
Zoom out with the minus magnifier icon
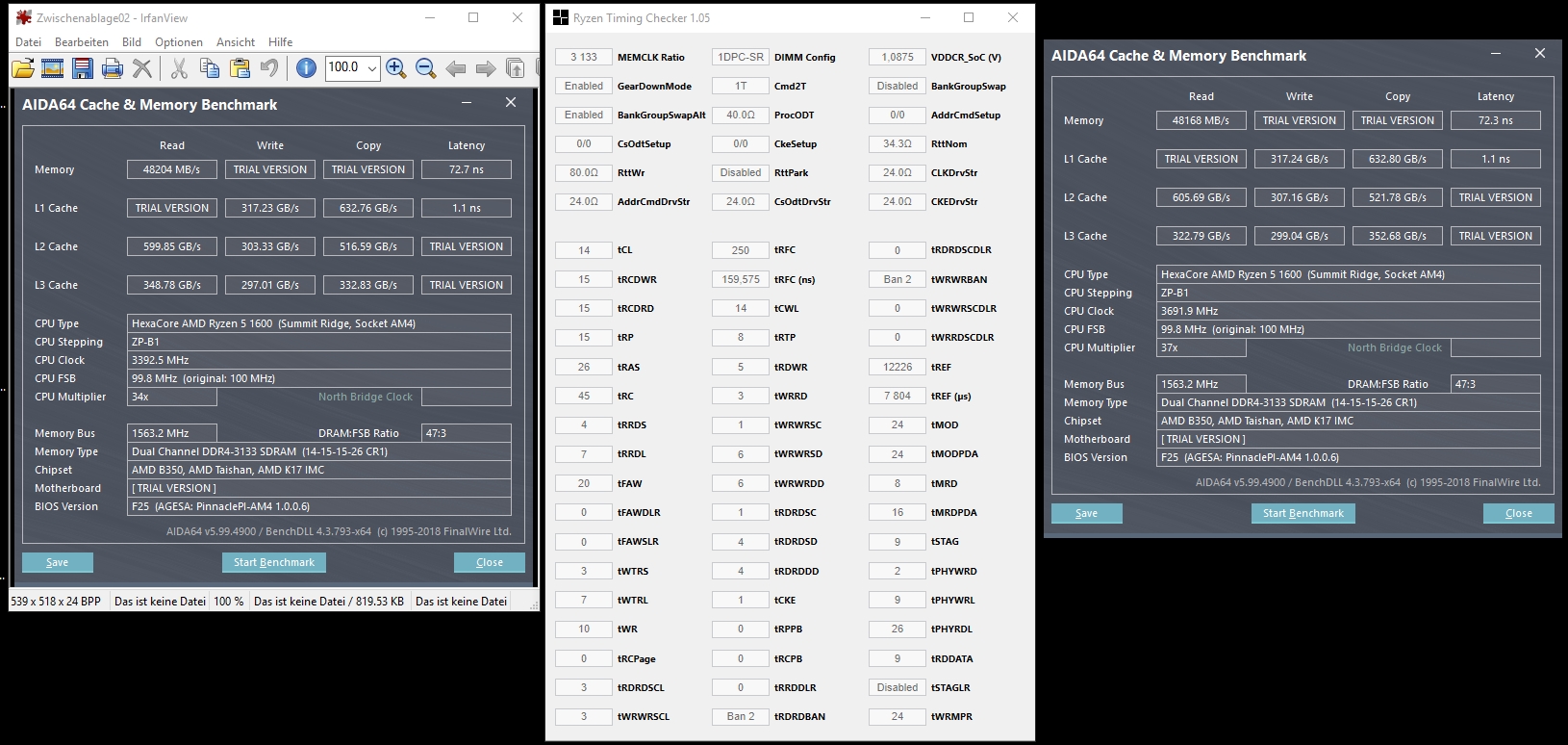[426, 67]
